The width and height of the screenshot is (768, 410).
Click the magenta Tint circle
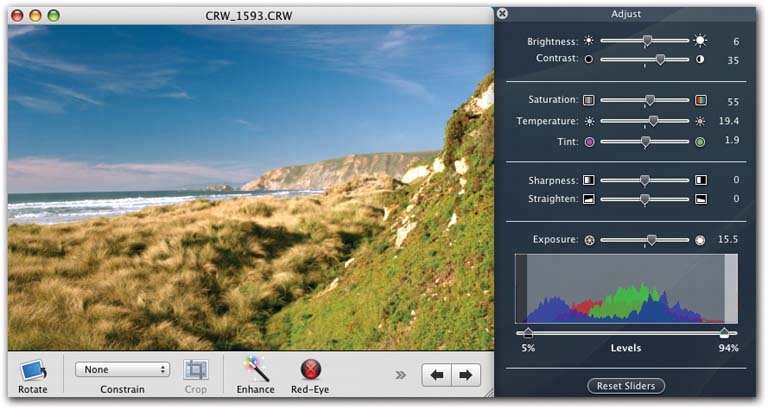click(x=589, y=142)
